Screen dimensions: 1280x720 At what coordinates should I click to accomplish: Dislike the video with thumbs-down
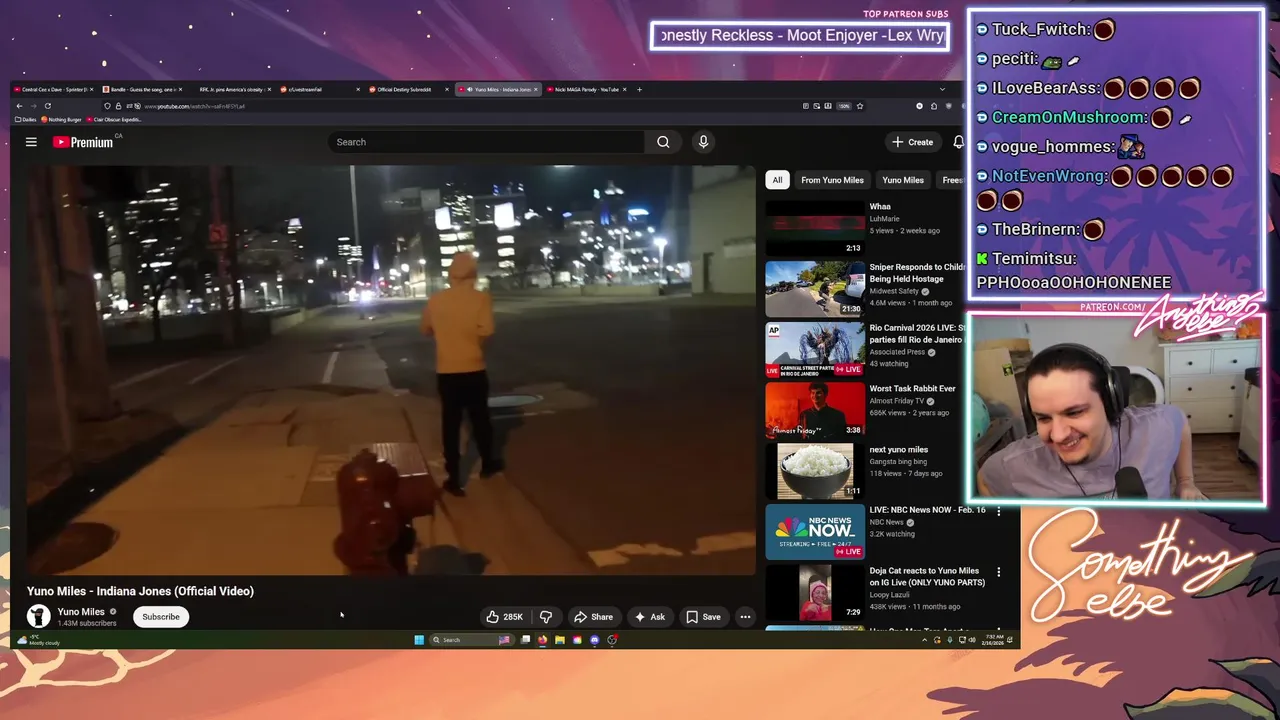[546, 617]
